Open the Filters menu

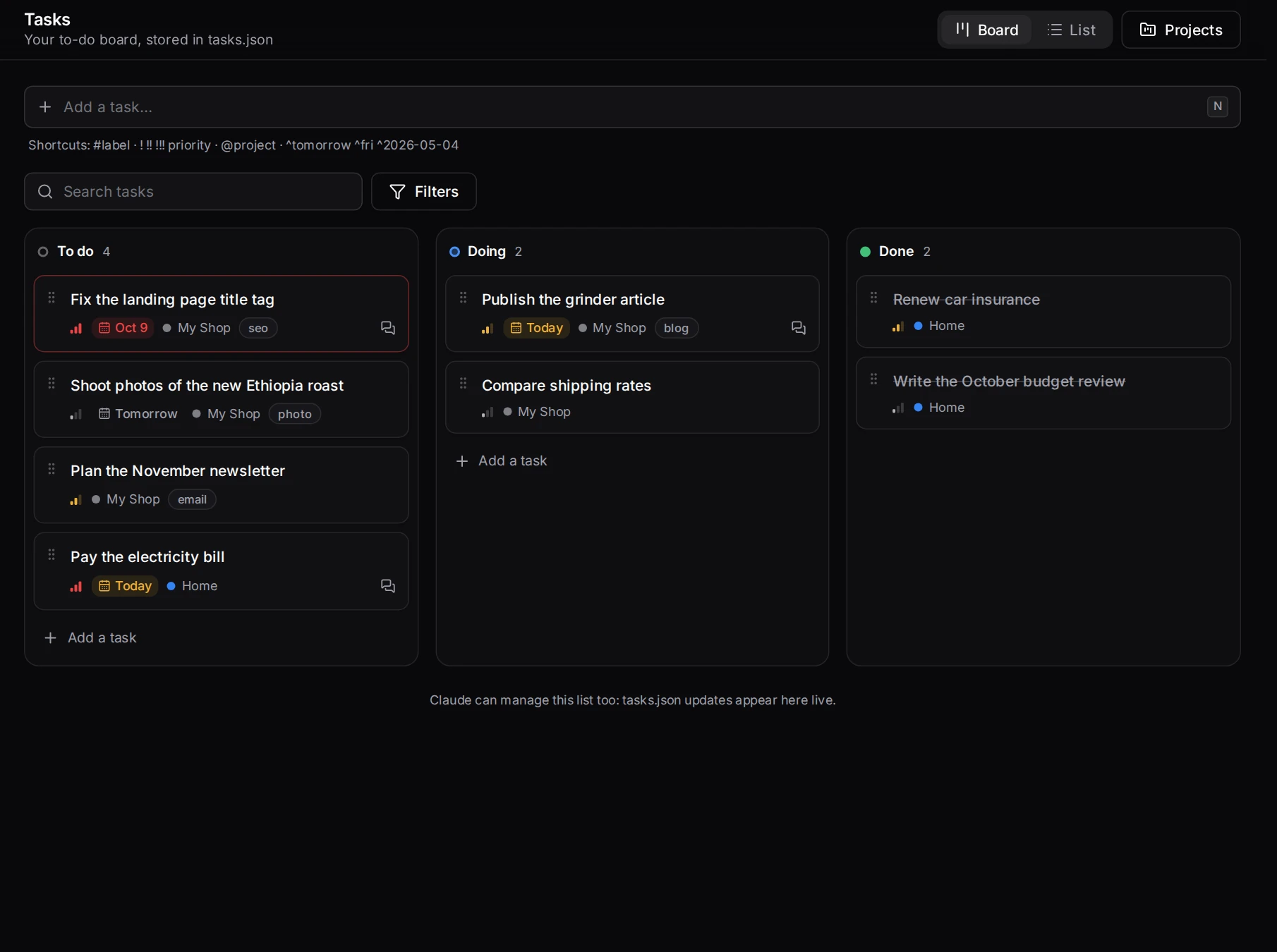pos(424,192)
